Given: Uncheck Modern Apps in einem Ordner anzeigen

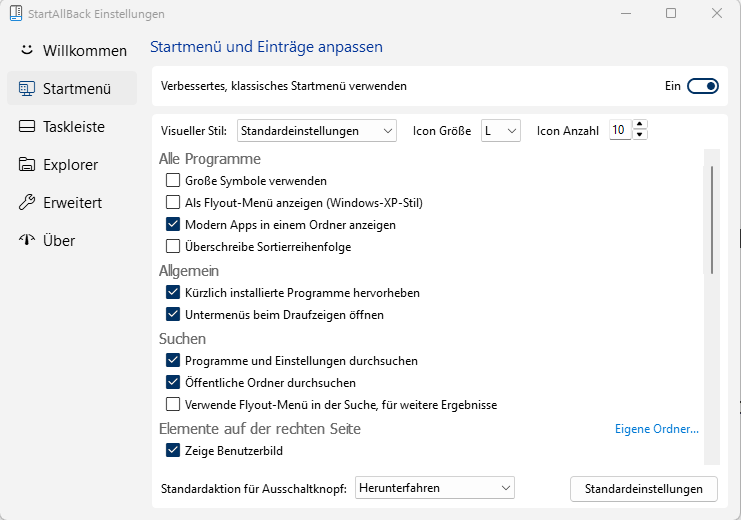Looking at the screenshot, I should tap(173, 225).
